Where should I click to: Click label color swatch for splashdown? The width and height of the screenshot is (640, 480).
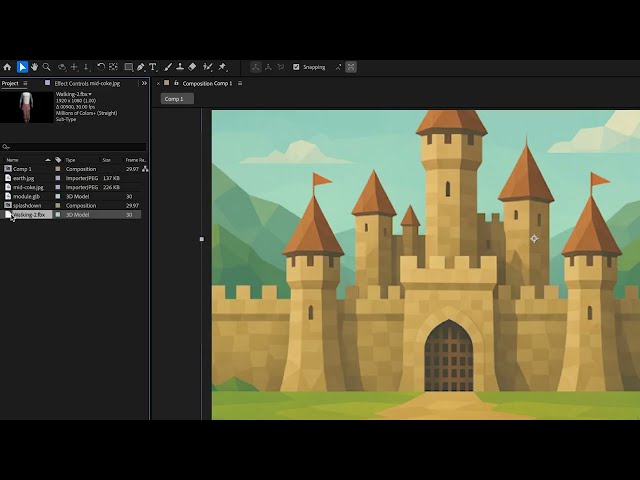click(x=58, y=205)
